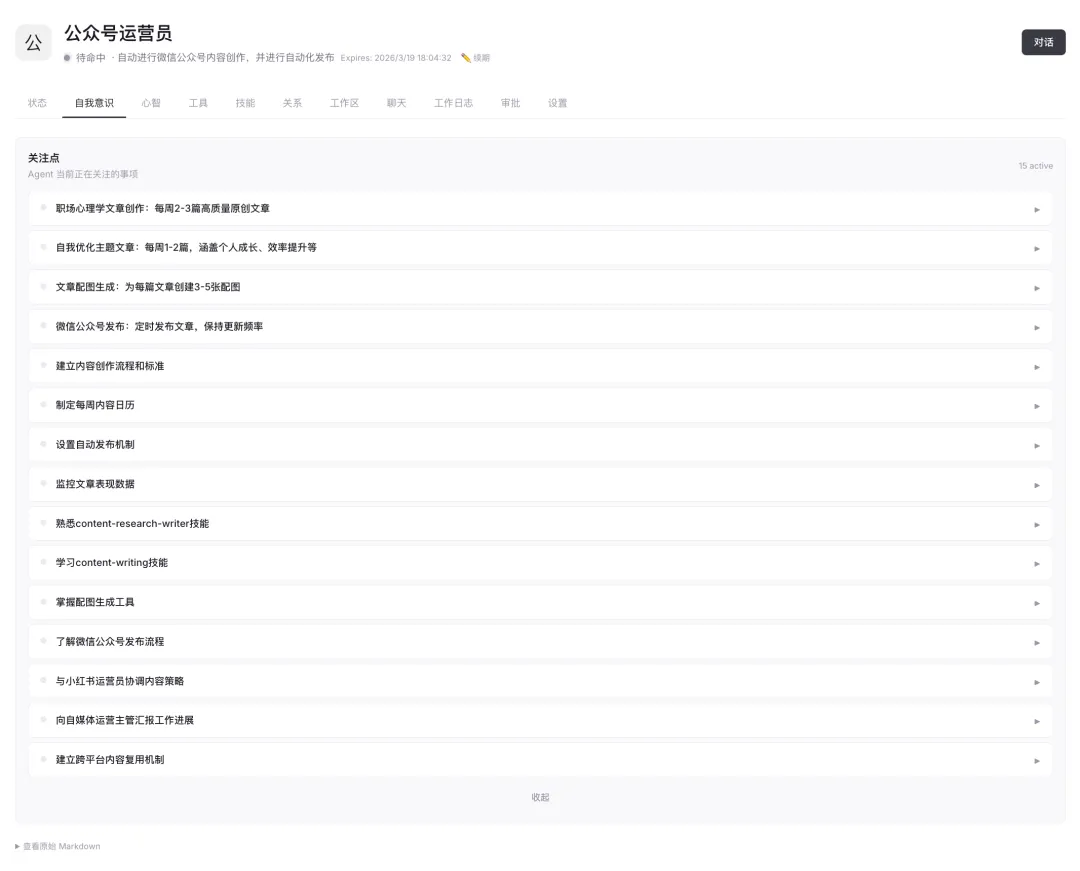Expand the 职场心理学文章创作 item arrow

pos(1037,209)
